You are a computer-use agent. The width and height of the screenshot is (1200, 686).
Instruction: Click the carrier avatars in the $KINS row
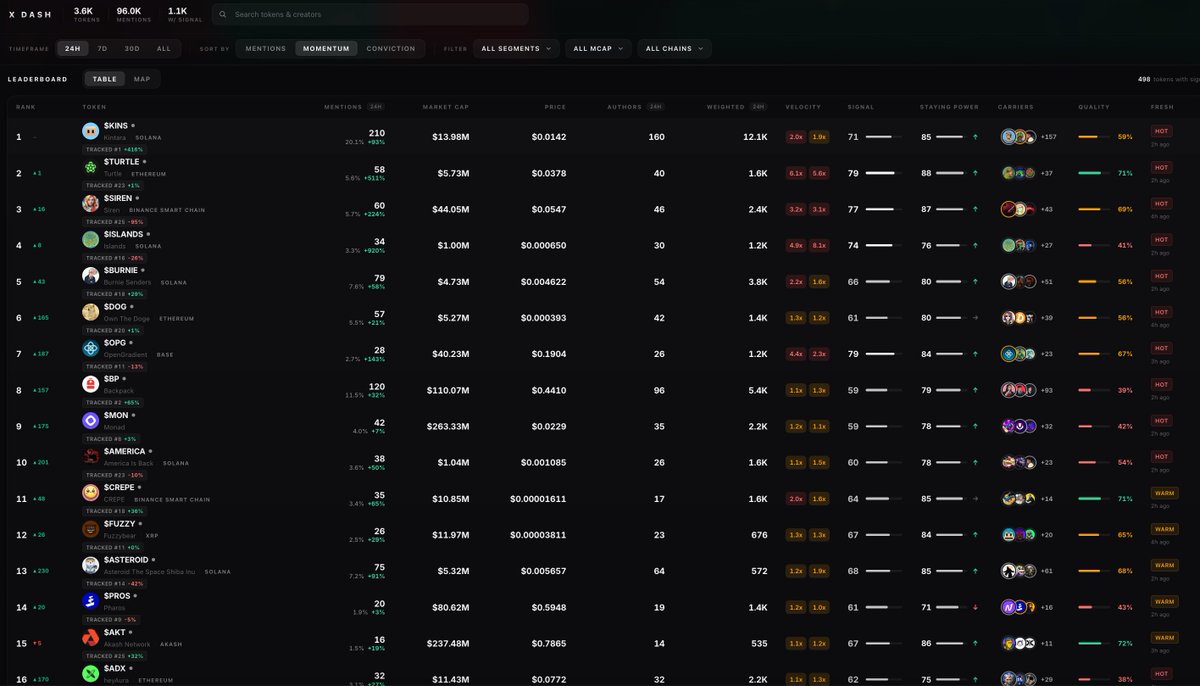[1019, 137]
